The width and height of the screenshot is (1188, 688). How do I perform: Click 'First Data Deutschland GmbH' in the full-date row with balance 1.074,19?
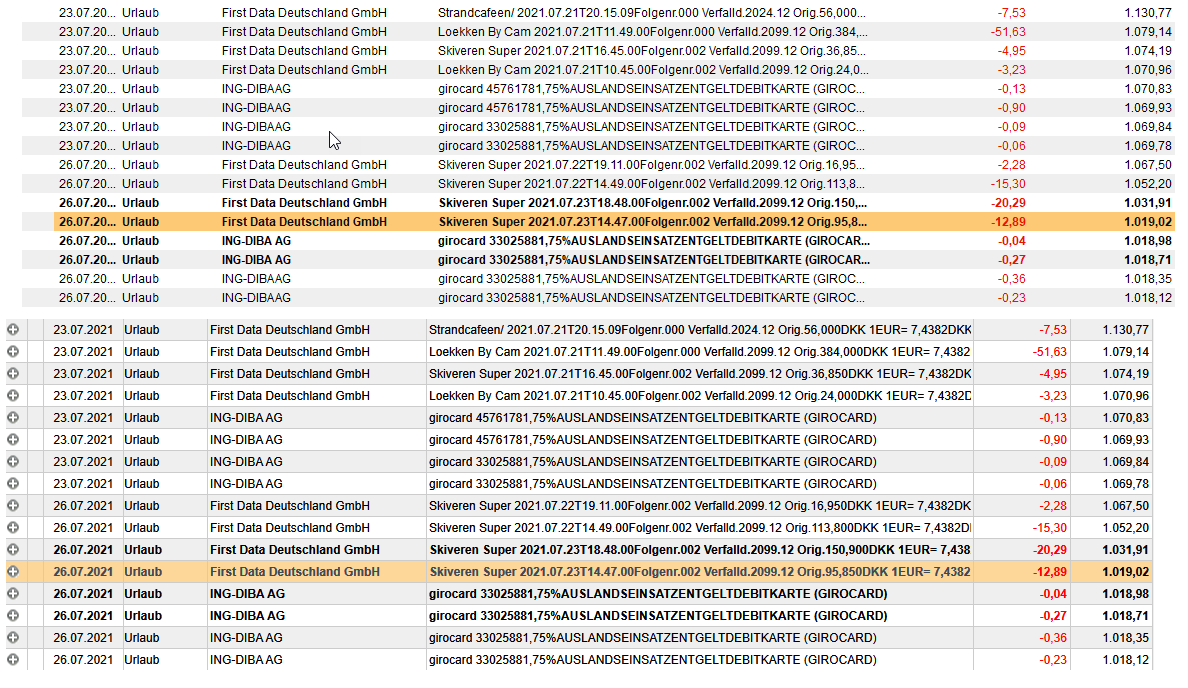point(289,374)
